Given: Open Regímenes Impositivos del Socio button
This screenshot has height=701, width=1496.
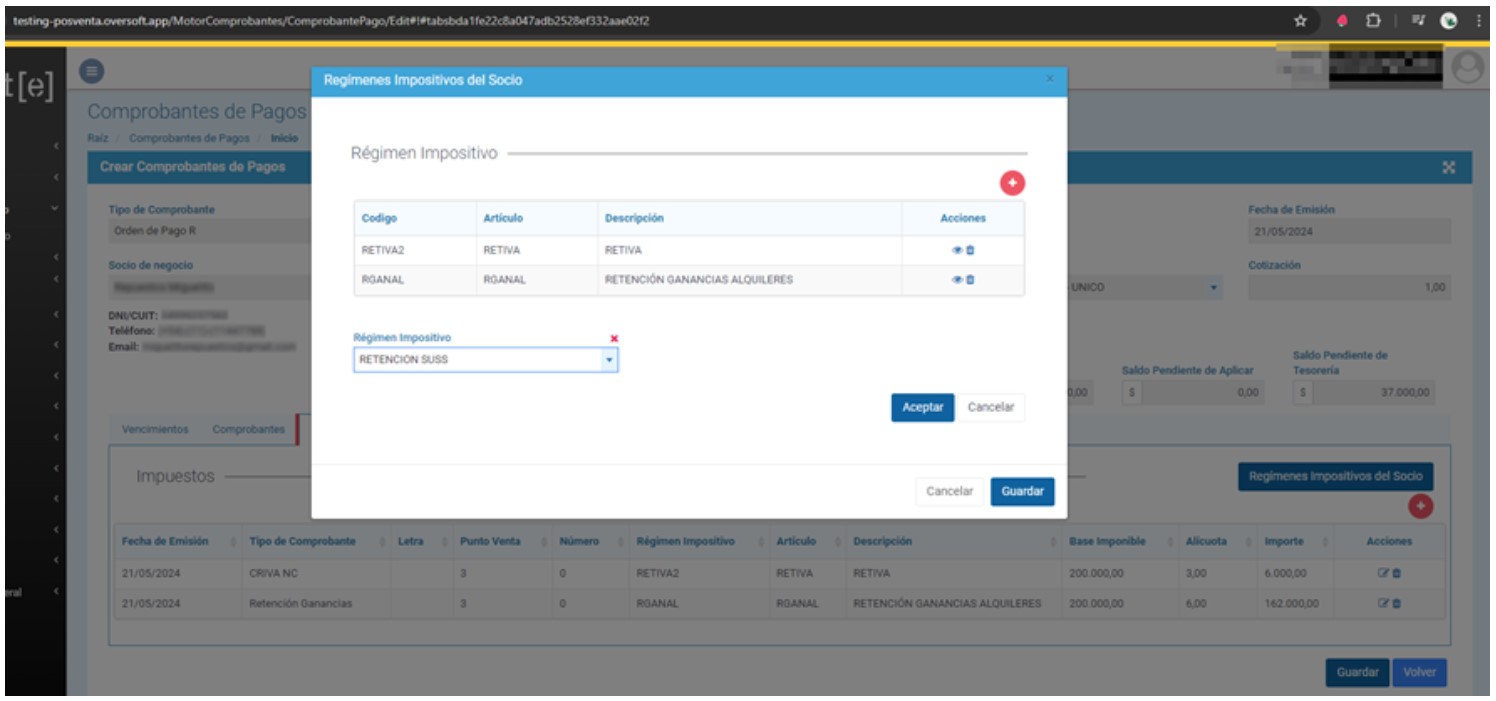Looking at the screenshot, I should [x=1336, y=477].
